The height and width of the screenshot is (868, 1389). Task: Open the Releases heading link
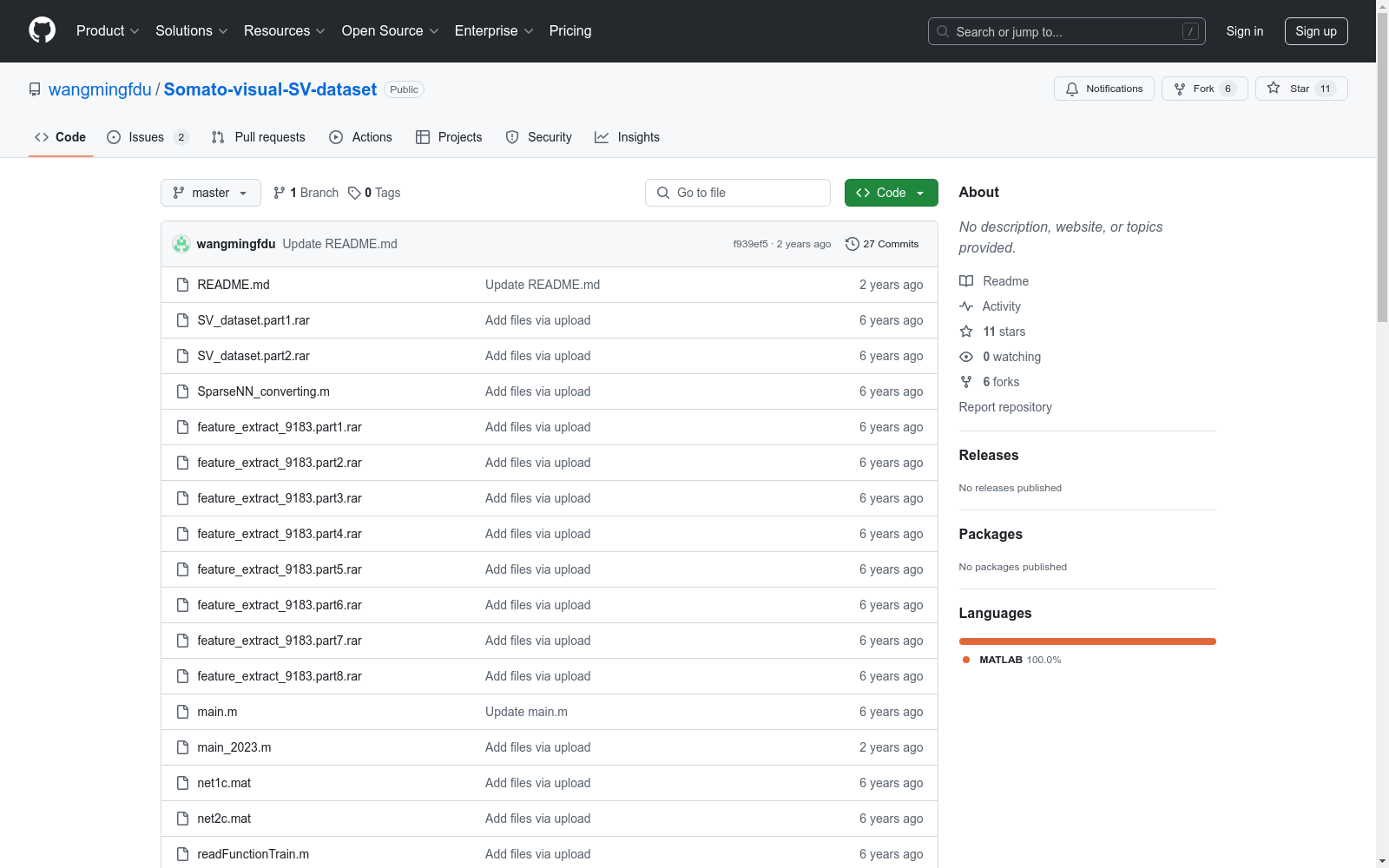tap(989, 455)
